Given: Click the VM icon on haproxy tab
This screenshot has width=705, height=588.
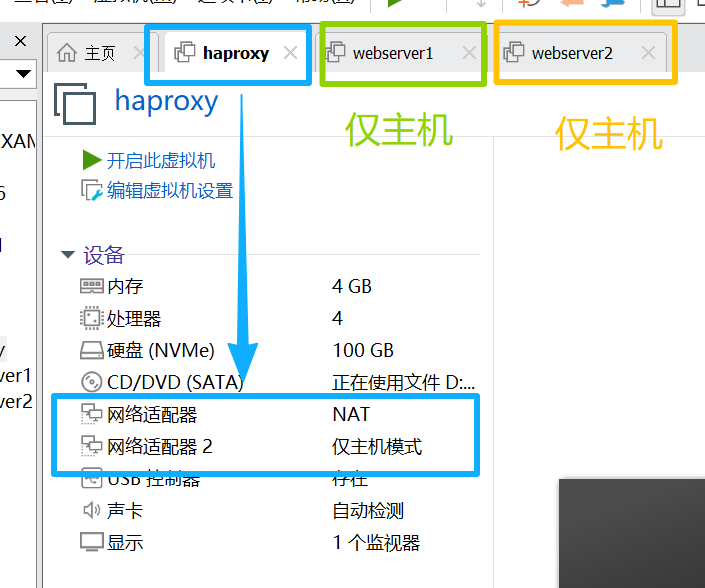Looking at the screenshot, I should click(x=184, y=52).
